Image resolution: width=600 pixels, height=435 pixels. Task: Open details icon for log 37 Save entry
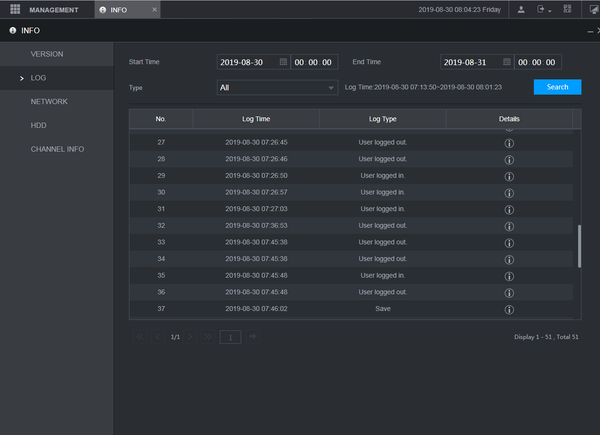tap(508, 309)
